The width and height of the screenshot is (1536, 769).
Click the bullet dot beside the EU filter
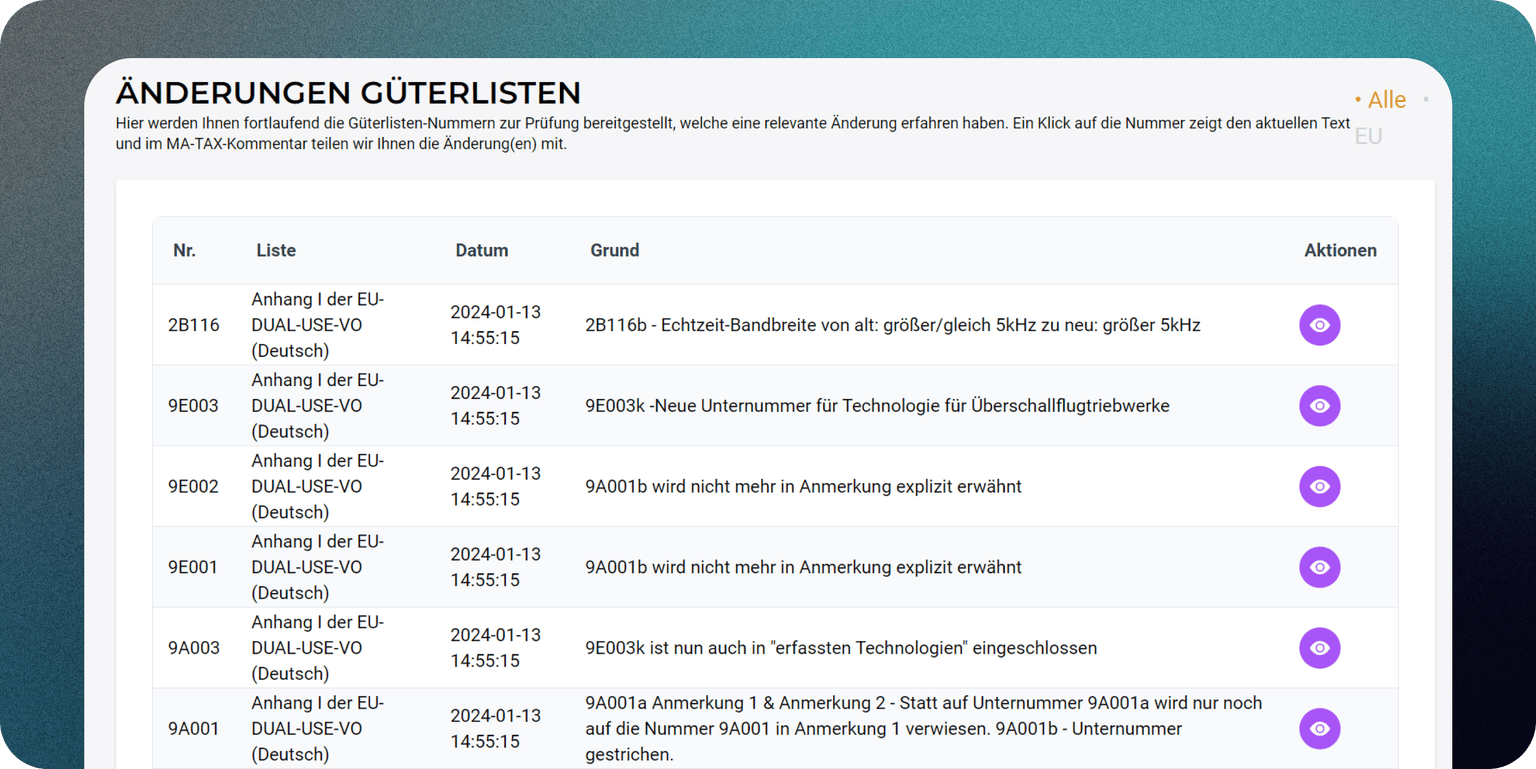point(1427,98)
